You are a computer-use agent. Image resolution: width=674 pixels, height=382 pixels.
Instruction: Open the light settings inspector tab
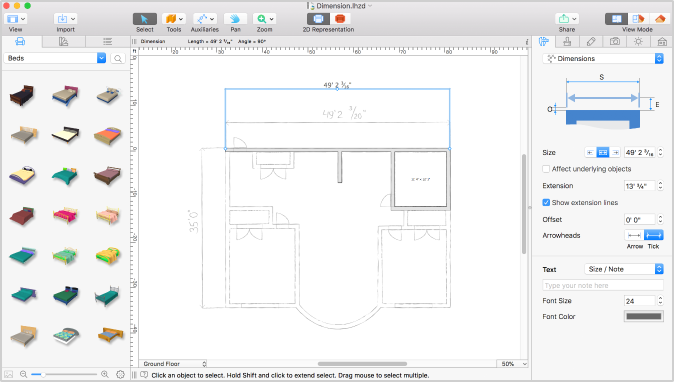click(x=638, y=41)
